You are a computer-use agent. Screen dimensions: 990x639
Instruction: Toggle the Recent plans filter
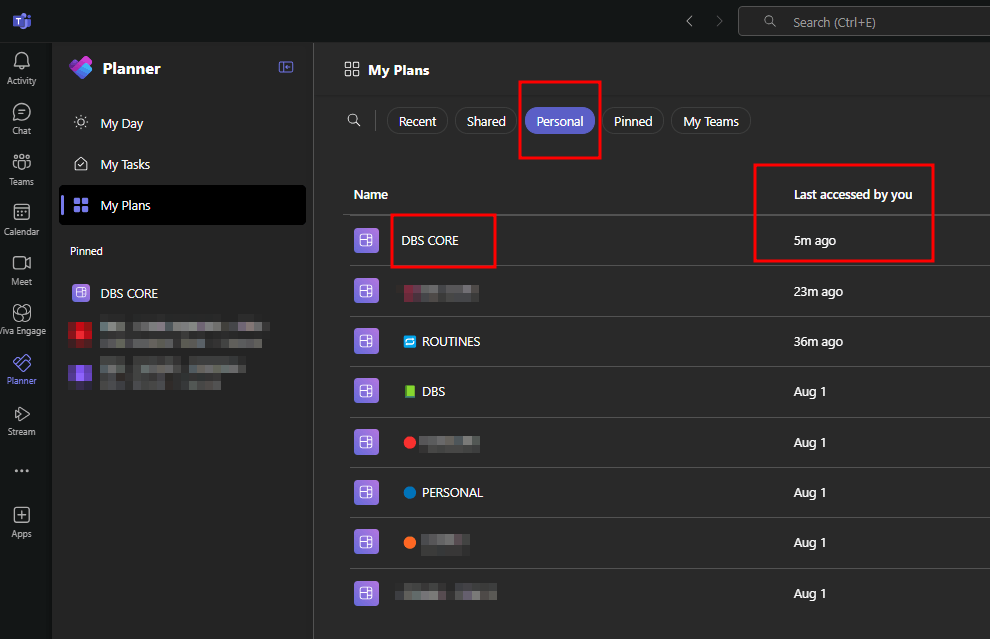tap(417, 120)
